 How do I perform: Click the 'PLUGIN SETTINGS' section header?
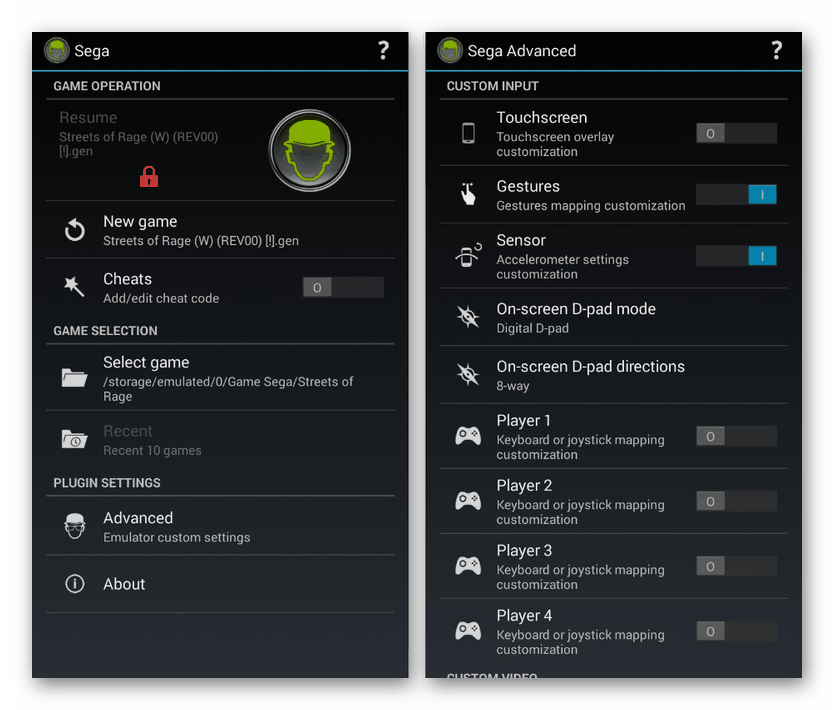[107, 482]
